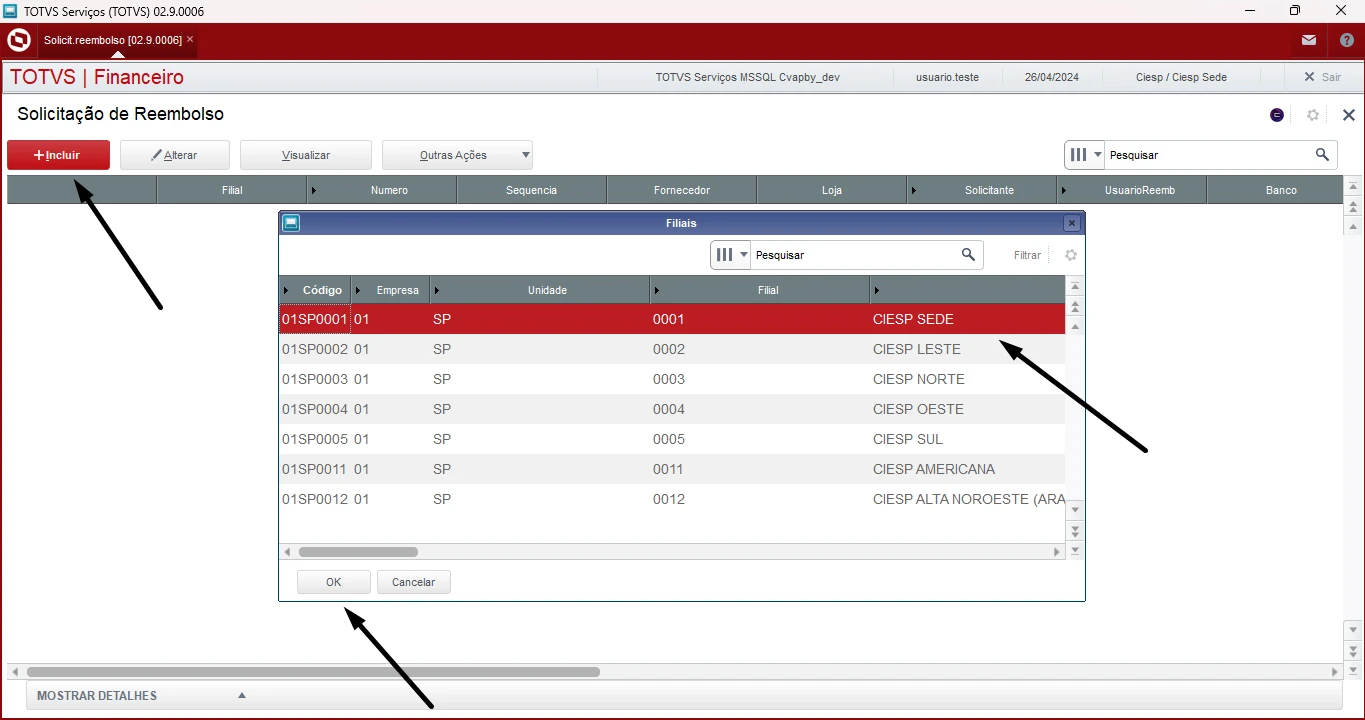
Task: Click the search magnifier in Filiais dialog
Action: click(968, 255)
